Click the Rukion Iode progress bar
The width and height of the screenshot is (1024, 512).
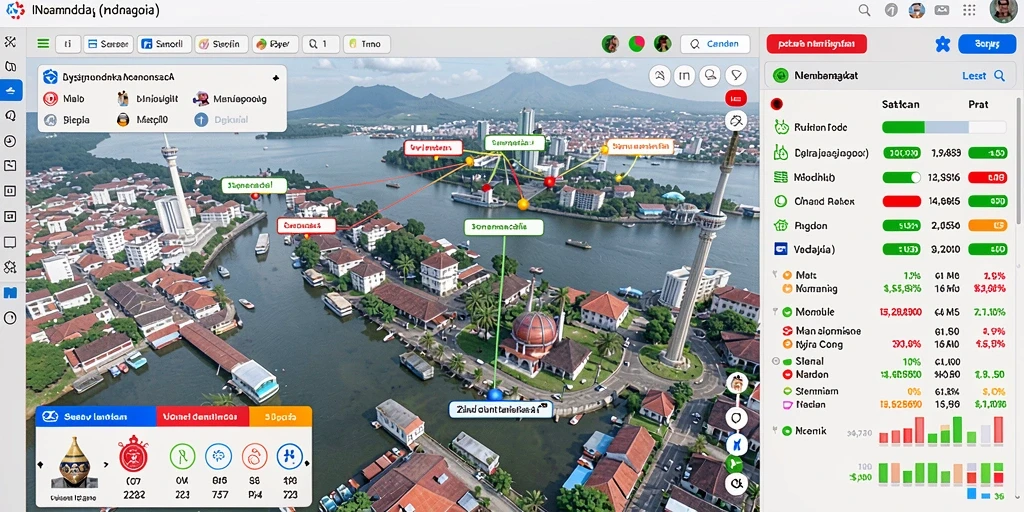[944, 127]
